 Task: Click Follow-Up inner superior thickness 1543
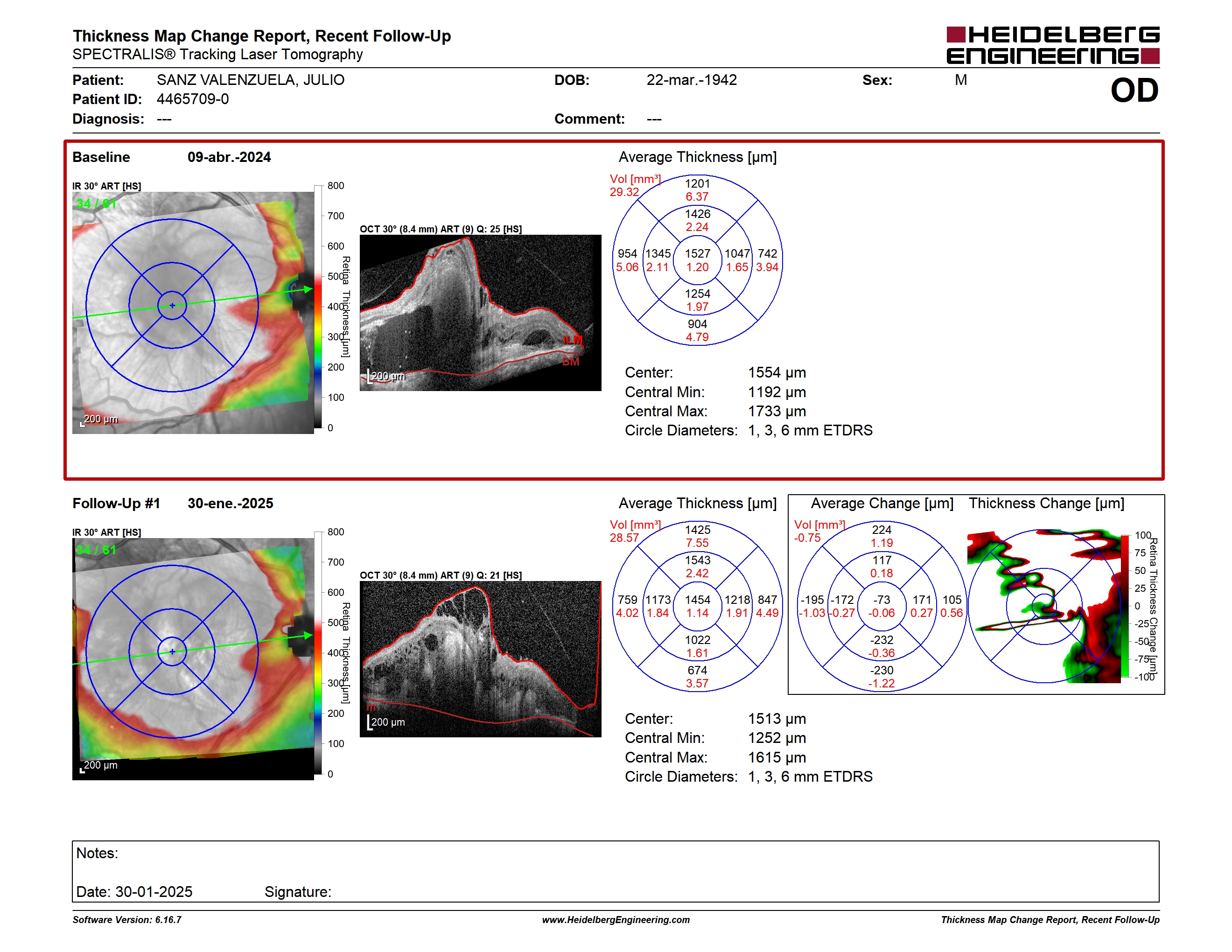click(698, 560)
